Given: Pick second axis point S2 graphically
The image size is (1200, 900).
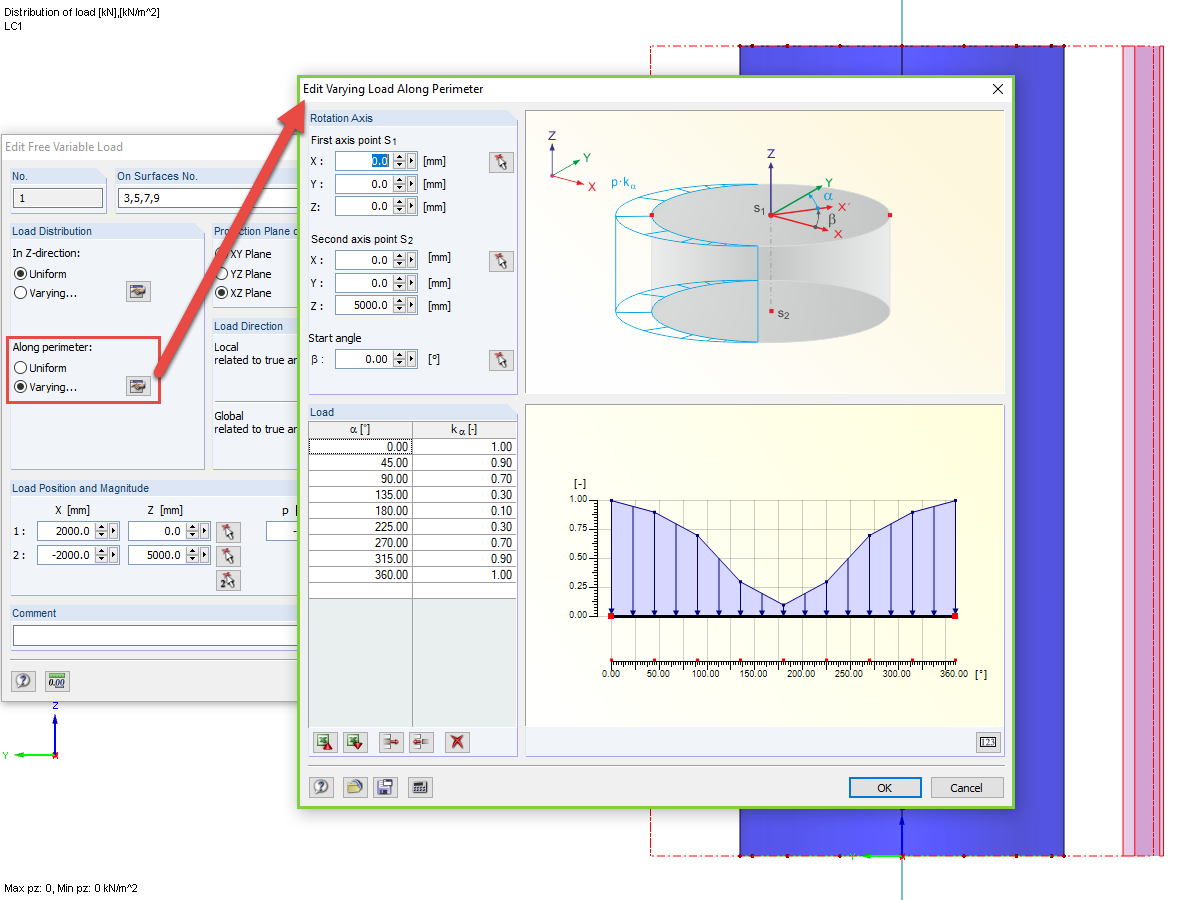Looking at the screenshot, I should click(x=501, y=260).
